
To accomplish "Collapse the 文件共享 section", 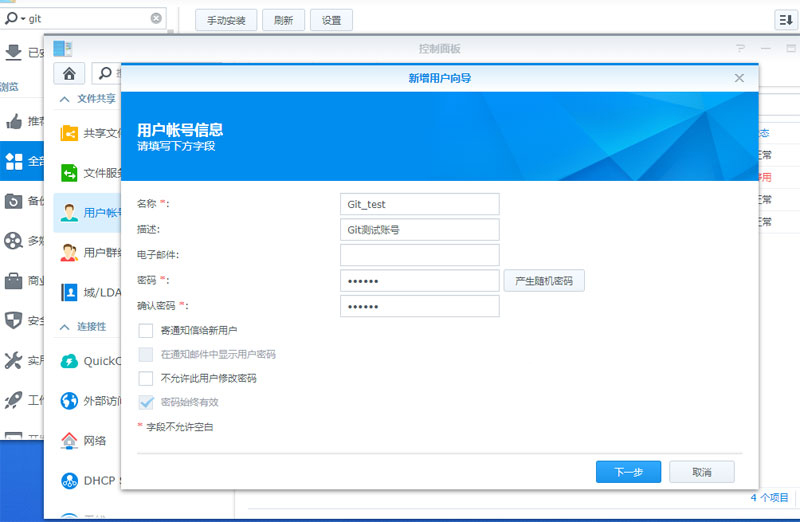I will pos(64,99).
